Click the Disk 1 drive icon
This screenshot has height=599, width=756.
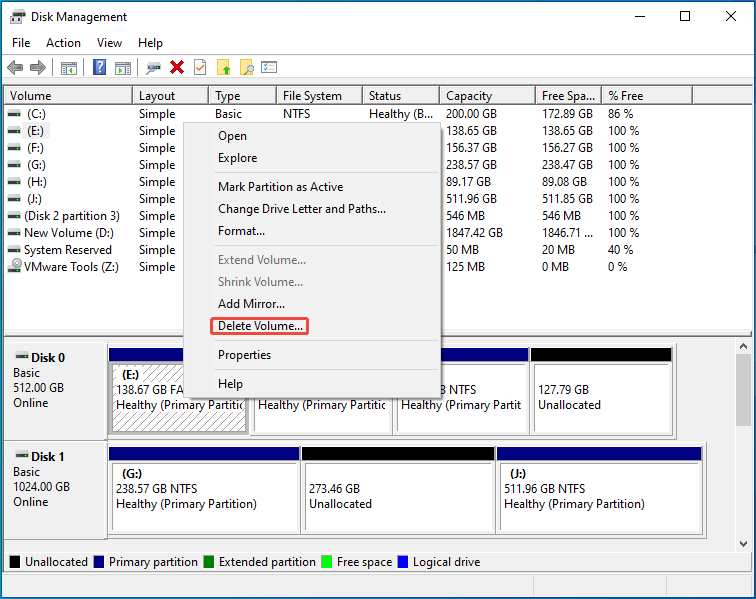(x=22, y=455)
